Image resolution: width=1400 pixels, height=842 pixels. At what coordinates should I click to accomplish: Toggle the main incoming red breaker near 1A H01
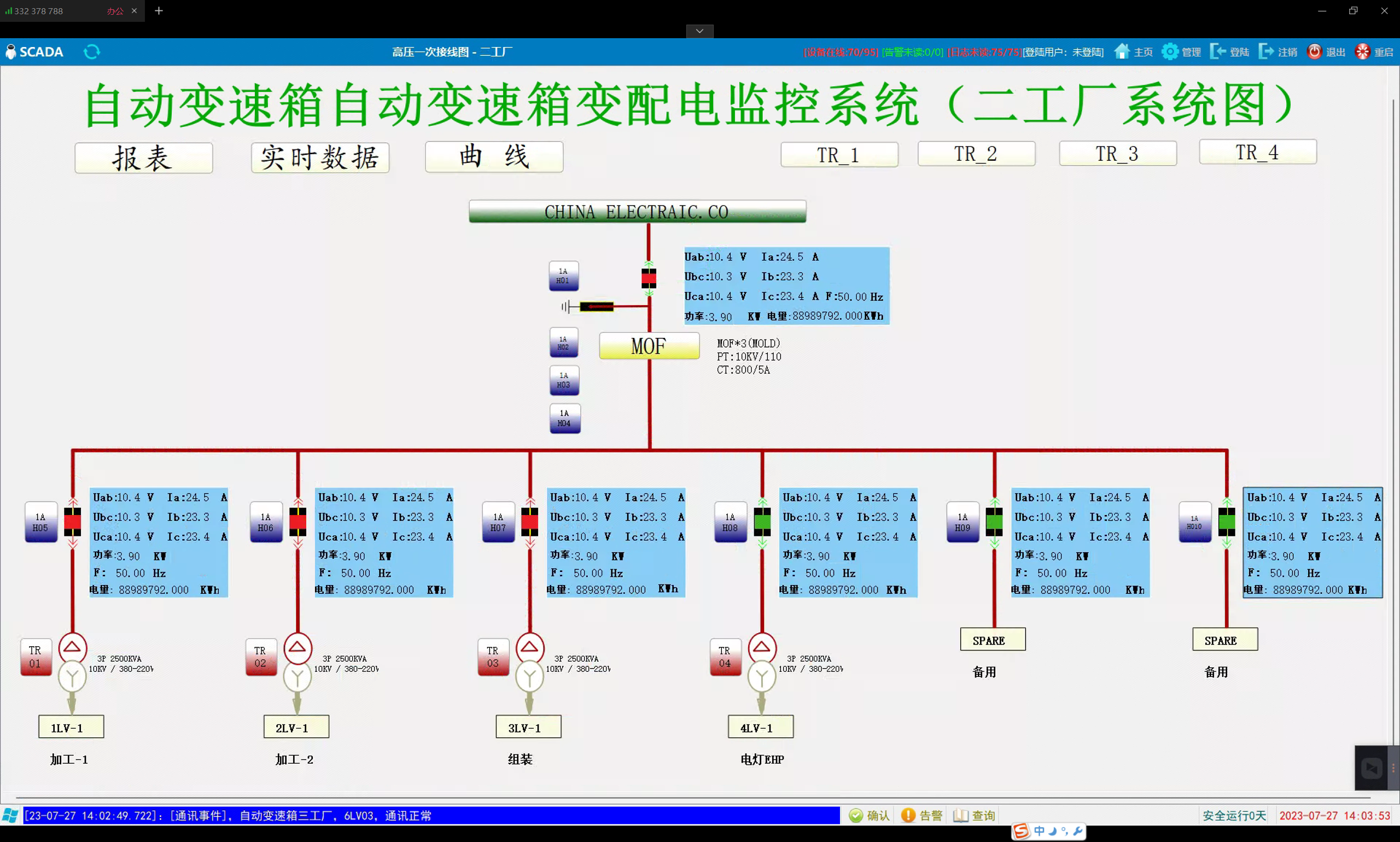[649, 279]
